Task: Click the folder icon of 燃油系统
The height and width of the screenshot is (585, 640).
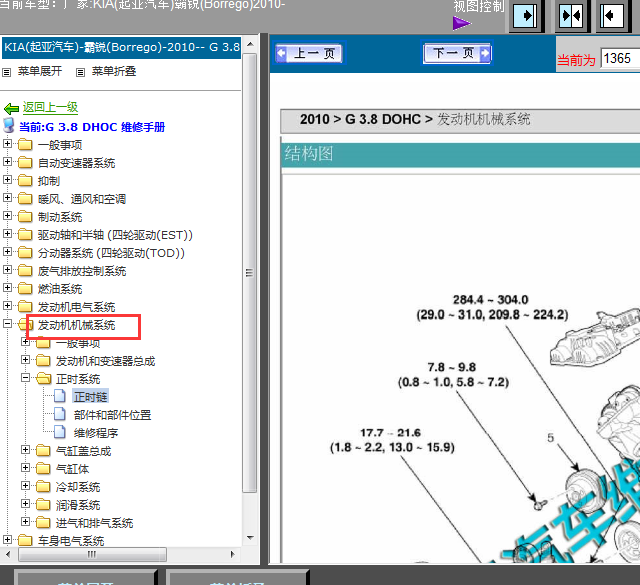Action: [25, 288]
